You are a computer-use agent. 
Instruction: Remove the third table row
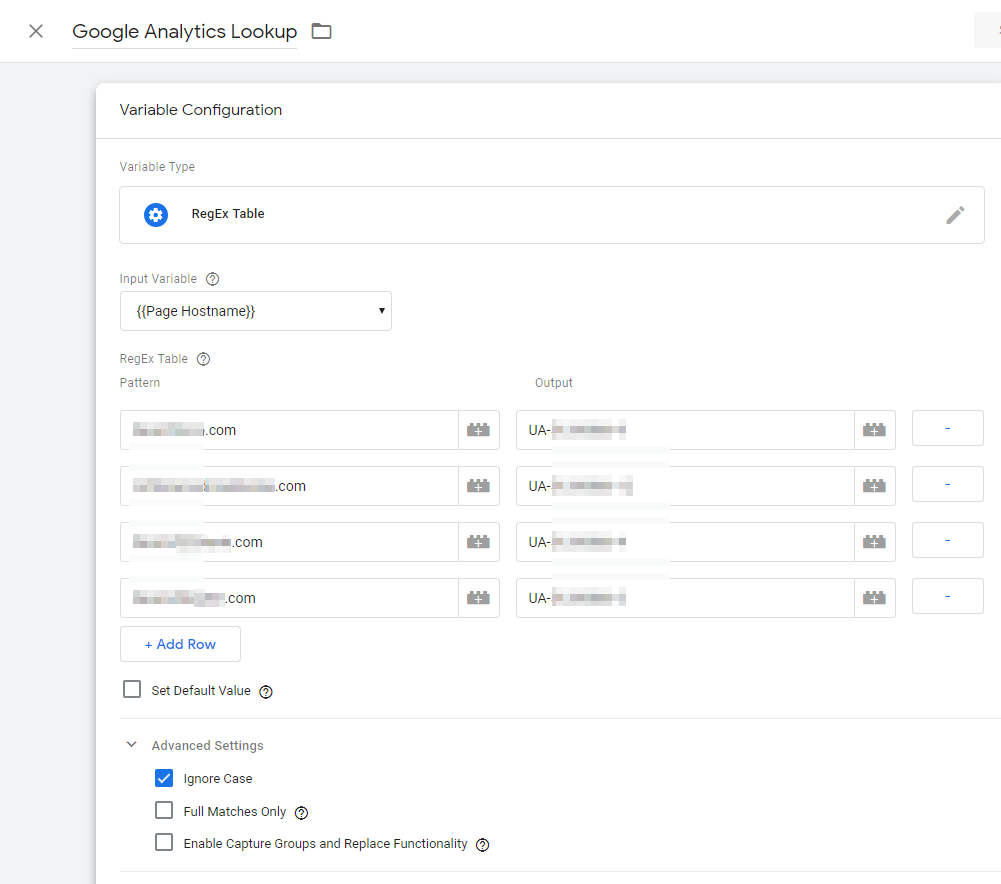(947, 540)
